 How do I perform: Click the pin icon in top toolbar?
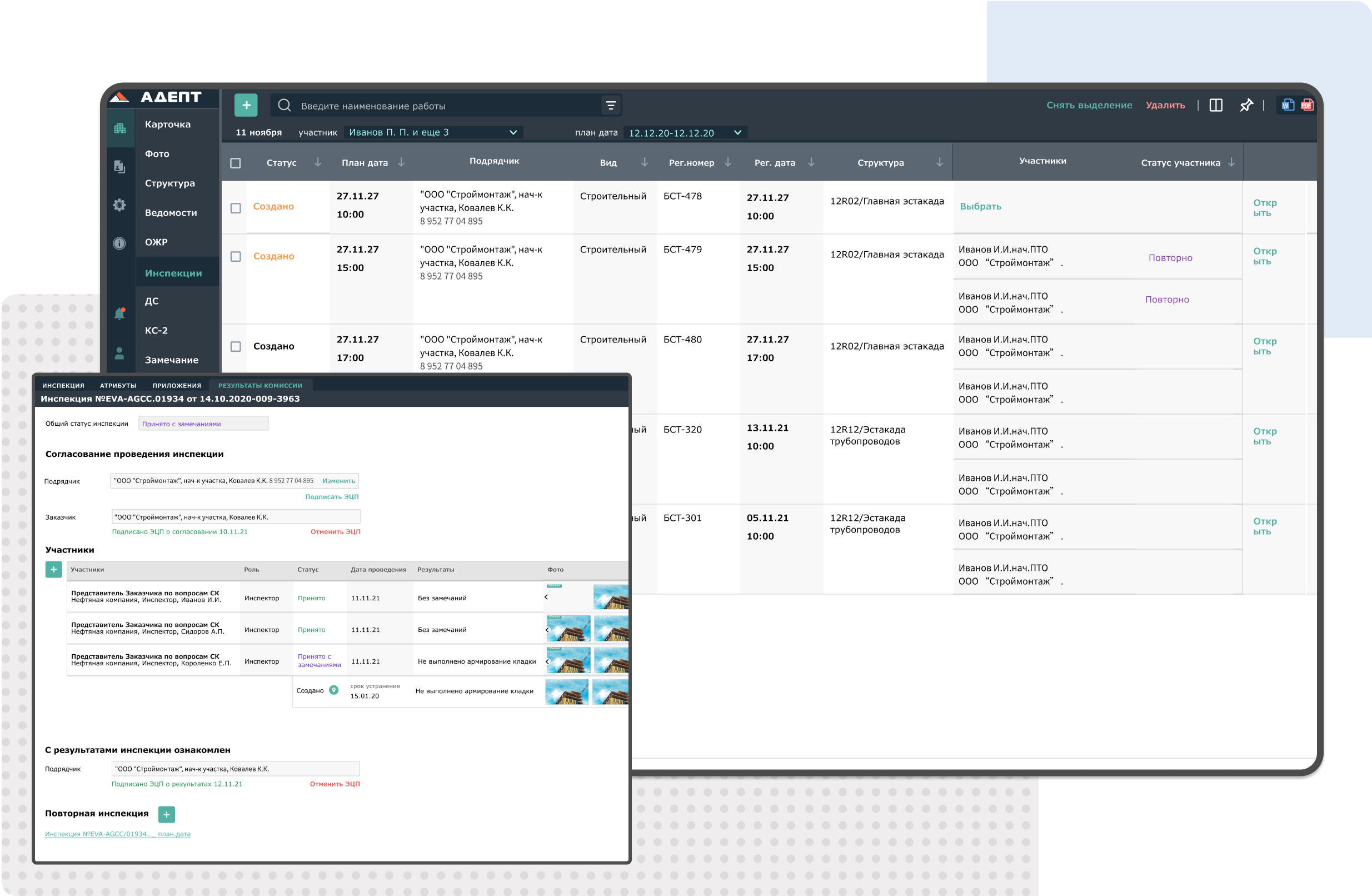pos(1246,105)
